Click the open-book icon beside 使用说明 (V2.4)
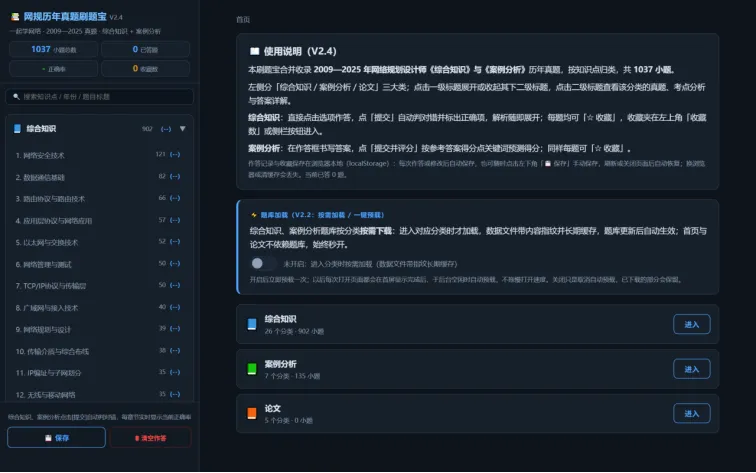This screenshot has height=473, width=756. click(255, 51)
